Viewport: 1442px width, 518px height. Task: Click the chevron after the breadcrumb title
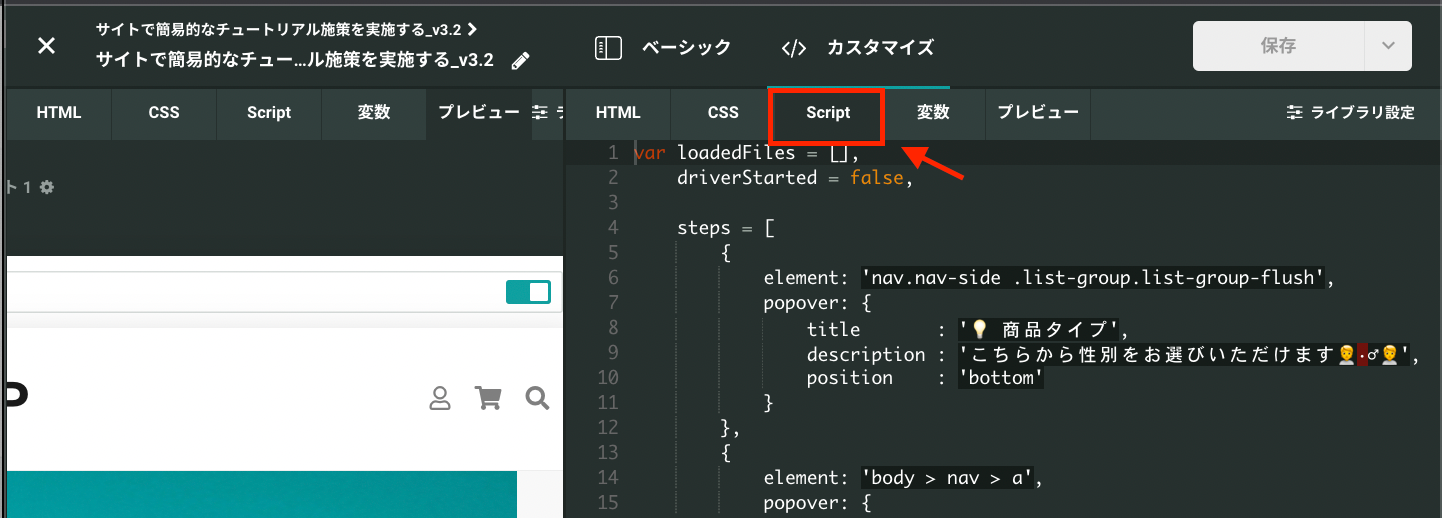472,30
